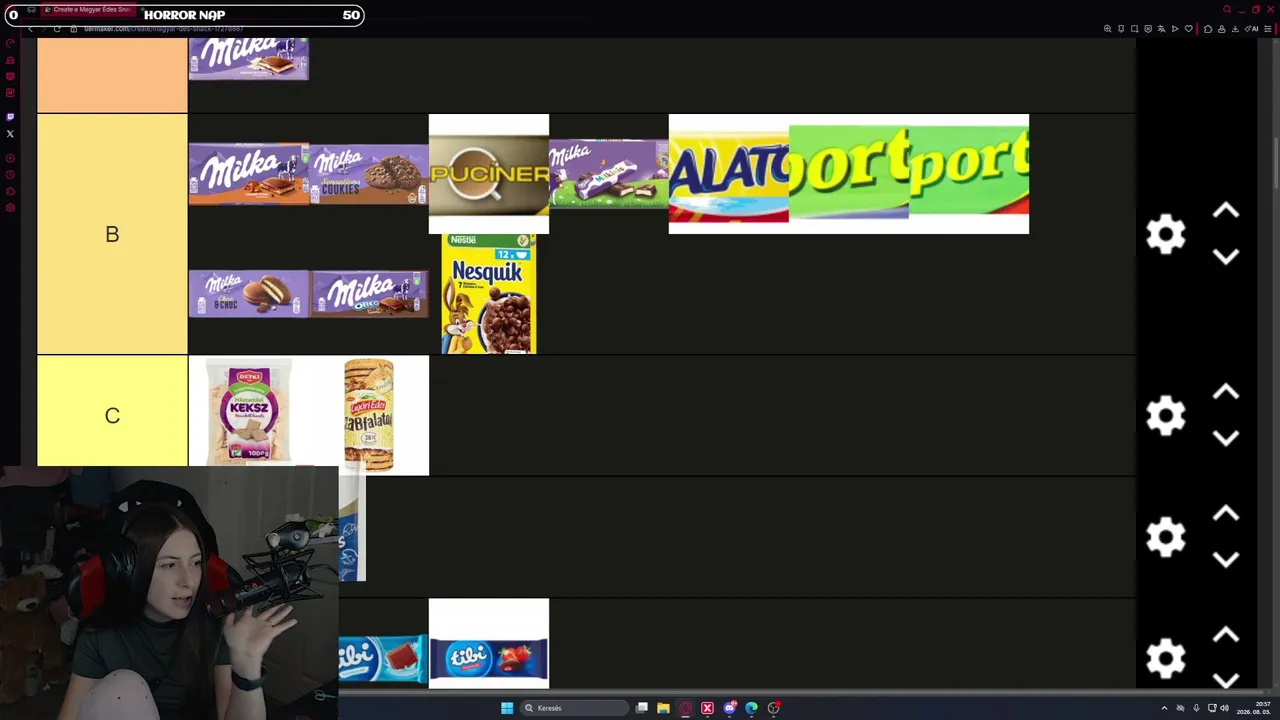Select the Milka Oreo image in tier B
Image resolution: width=1280 pixels, height=720 pixels.
[369, 294]
